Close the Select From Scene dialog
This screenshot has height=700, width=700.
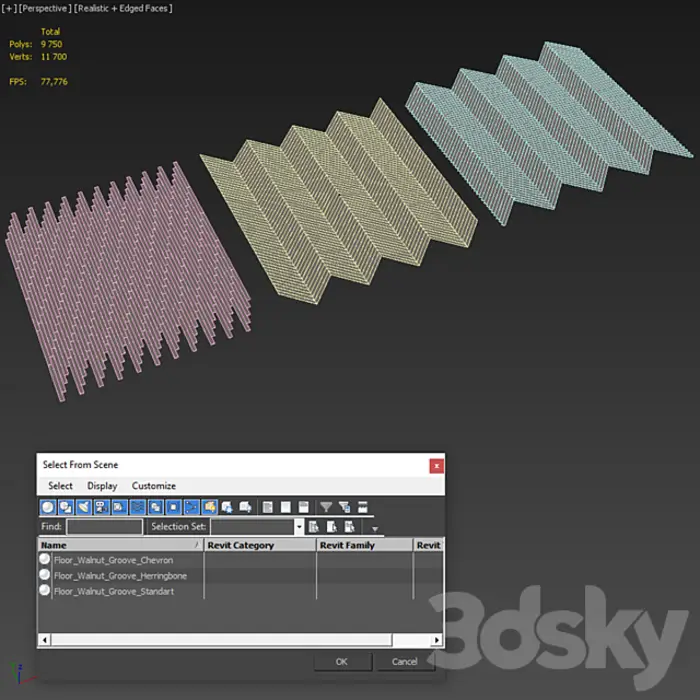click(436, 466)
